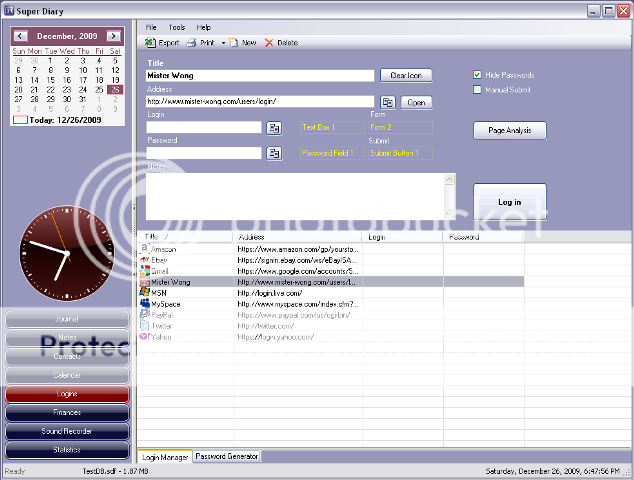Delete the entry using red X icon

click(268, 43)
